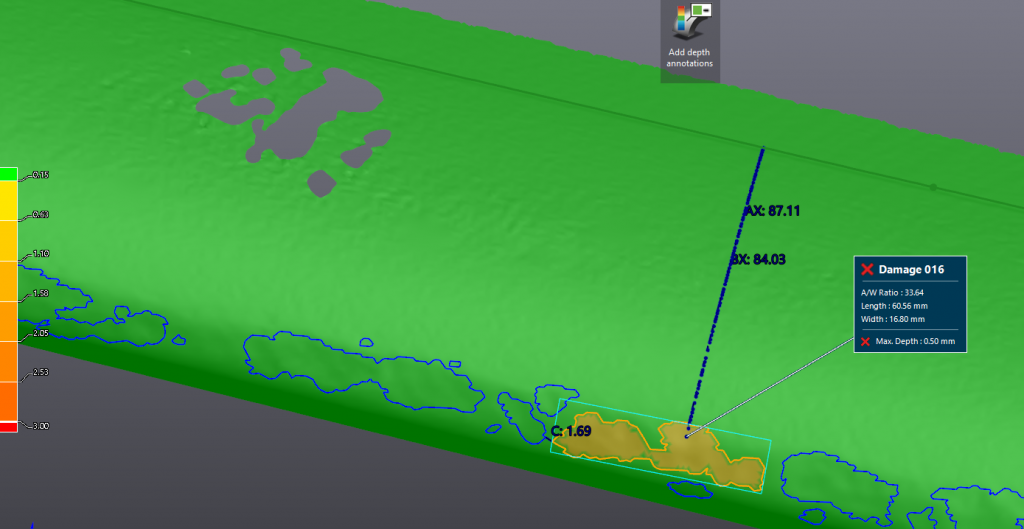Click the 3.00 label on the depth scale
The image size is (1024, 529).
(x=41, y=426)
